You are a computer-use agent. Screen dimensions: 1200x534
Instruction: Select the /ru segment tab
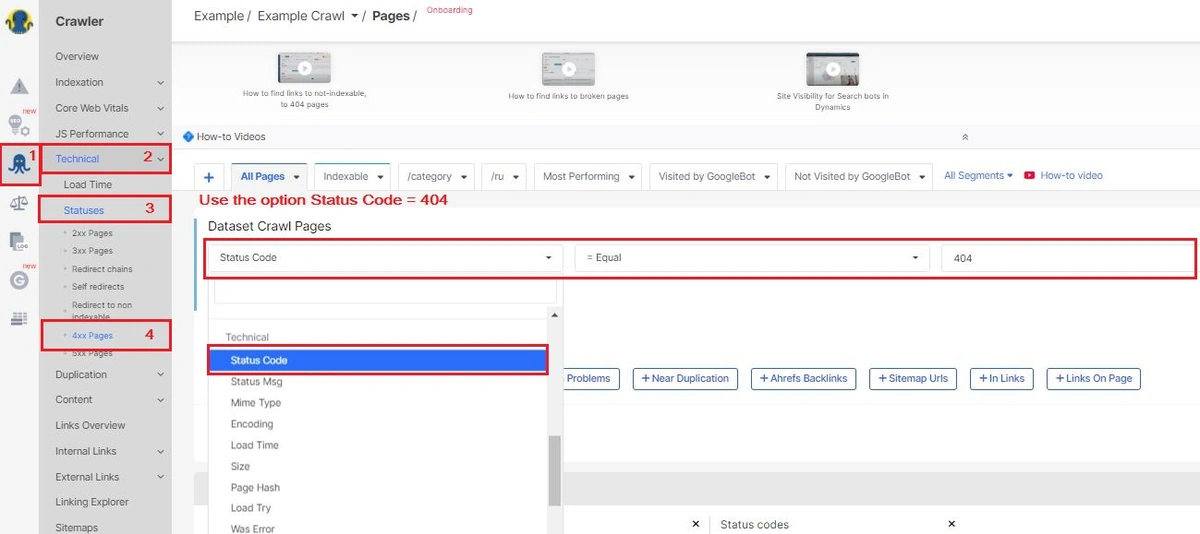504,177
